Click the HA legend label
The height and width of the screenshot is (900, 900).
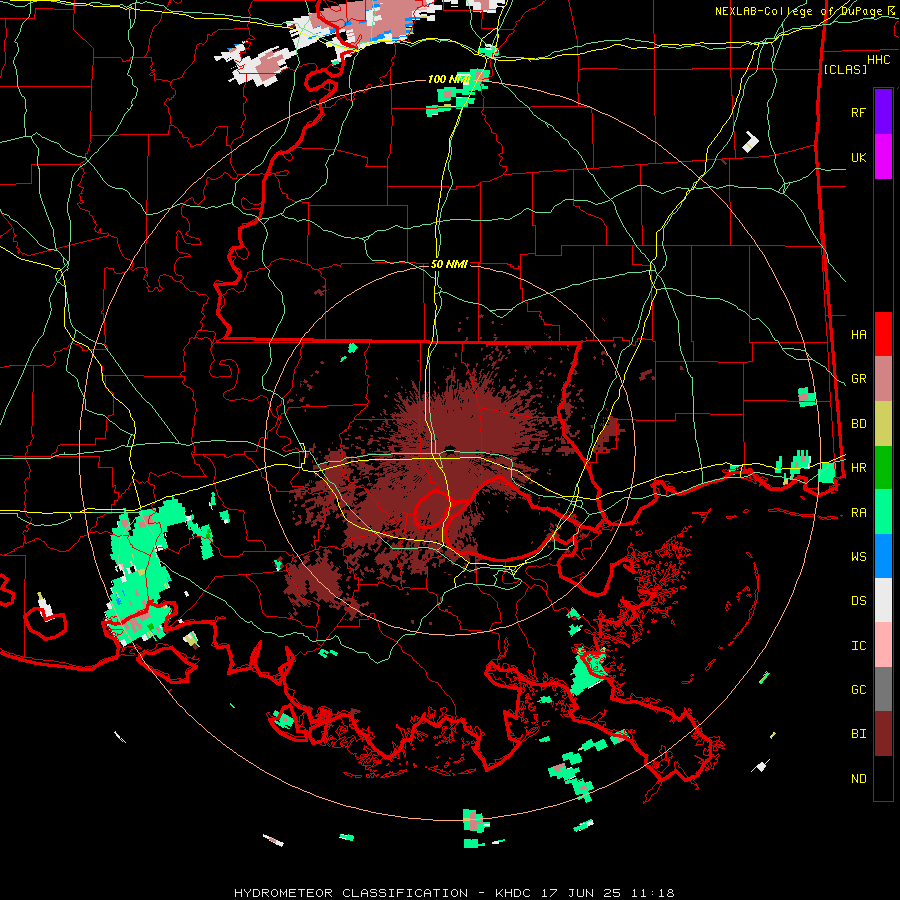(x=858, y=334)
